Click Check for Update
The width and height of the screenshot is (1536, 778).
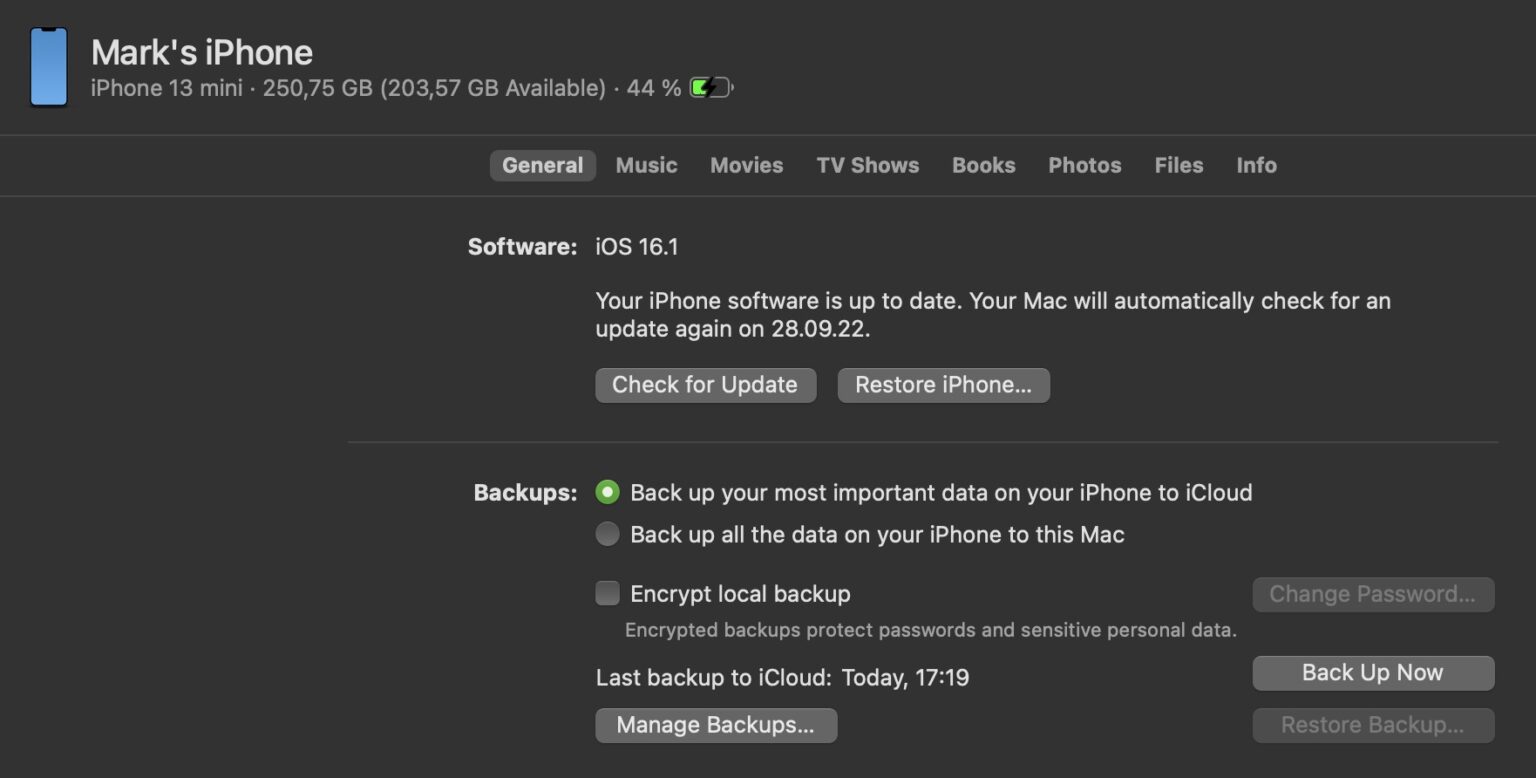click(x=705, y=385)
